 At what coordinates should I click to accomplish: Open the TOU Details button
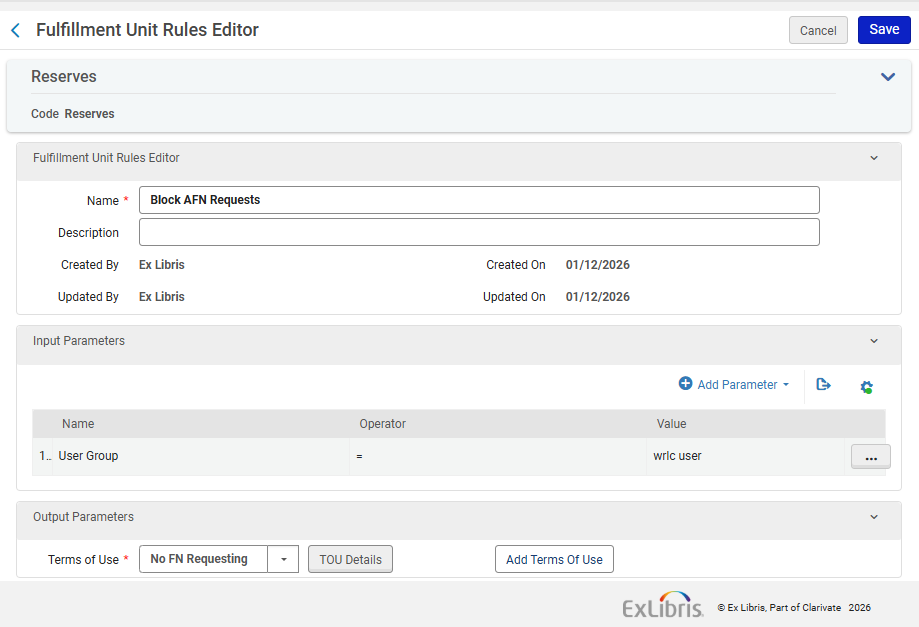click(x=350, y=560)
